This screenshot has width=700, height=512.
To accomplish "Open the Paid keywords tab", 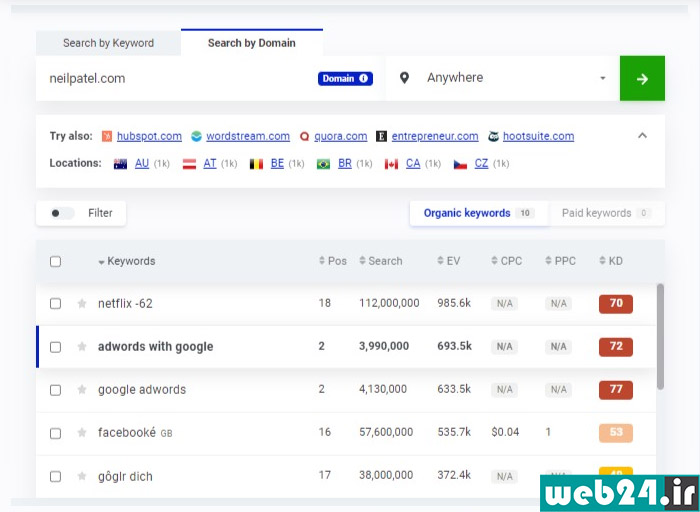I will pos(606,213).
